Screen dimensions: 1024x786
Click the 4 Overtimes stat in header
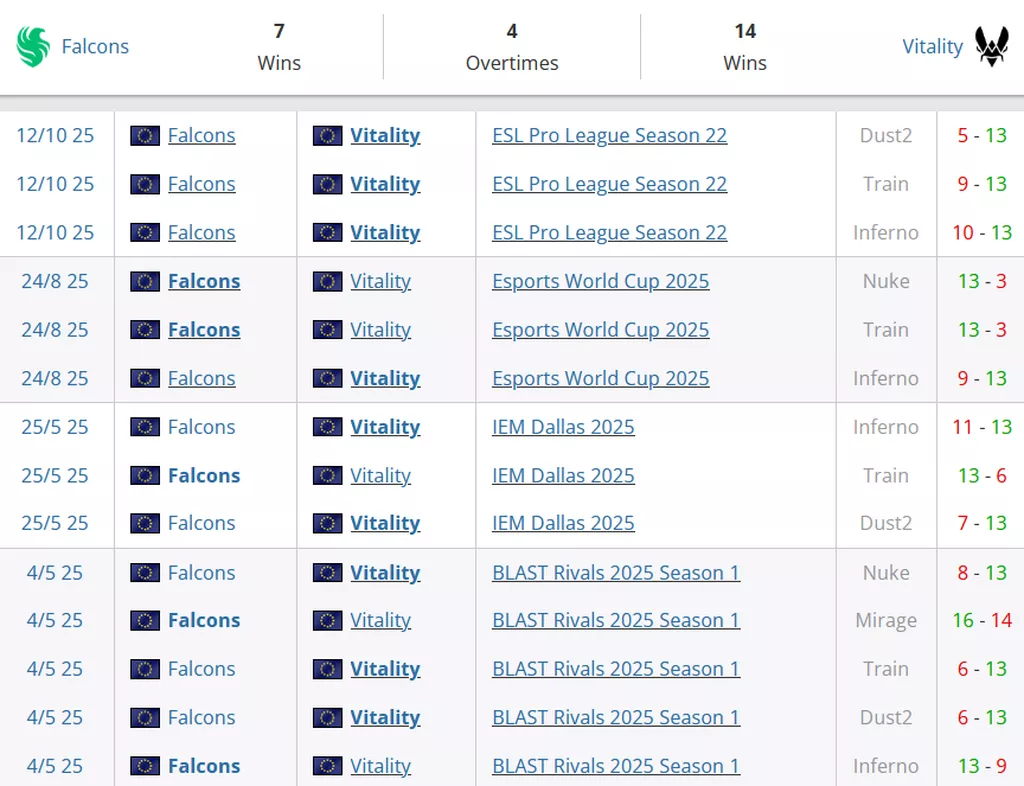(x=511, y=47)
